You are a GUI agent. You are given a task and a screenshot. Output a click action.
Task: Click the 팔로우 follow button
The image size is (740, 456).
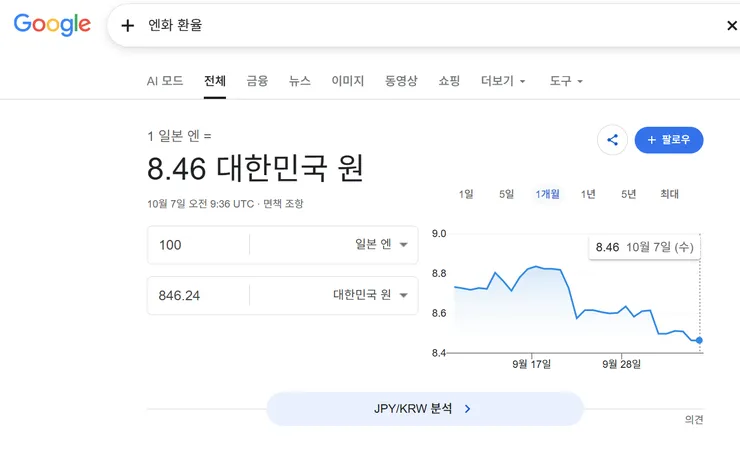(x=669, y=140)
